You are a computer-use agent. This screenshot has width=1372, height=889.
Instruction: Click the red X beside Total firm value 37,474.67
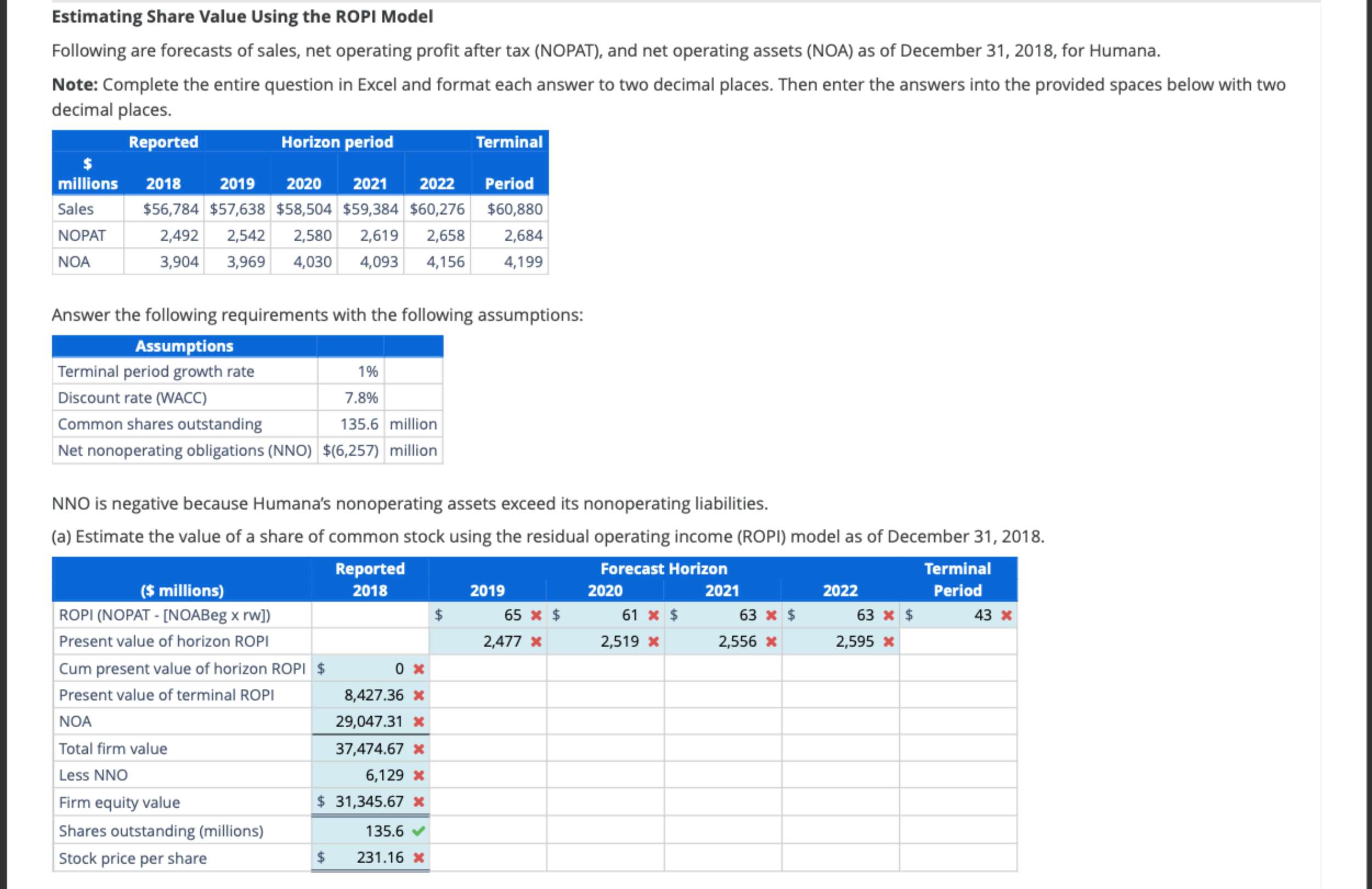click(420, 749)
